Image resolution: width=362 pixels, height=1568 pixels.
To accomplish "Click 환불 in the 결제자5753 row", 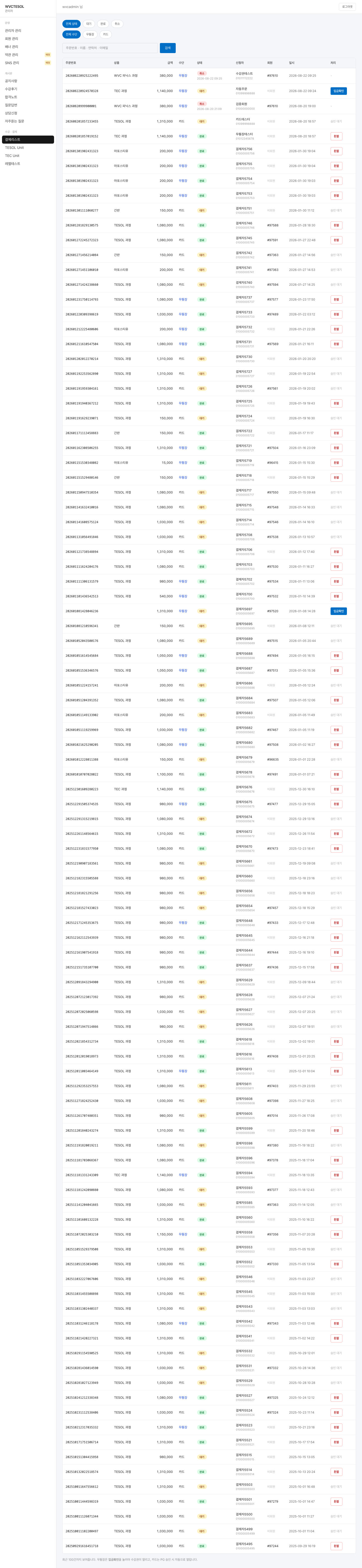I will [336, 195].
